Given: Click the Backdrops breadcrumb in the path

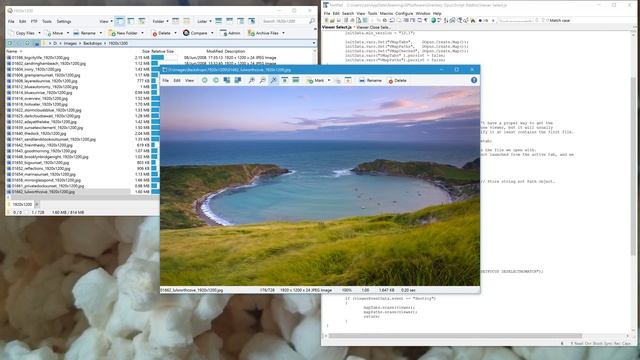Looking at the screenshot, I should click(x=92, y=43).
